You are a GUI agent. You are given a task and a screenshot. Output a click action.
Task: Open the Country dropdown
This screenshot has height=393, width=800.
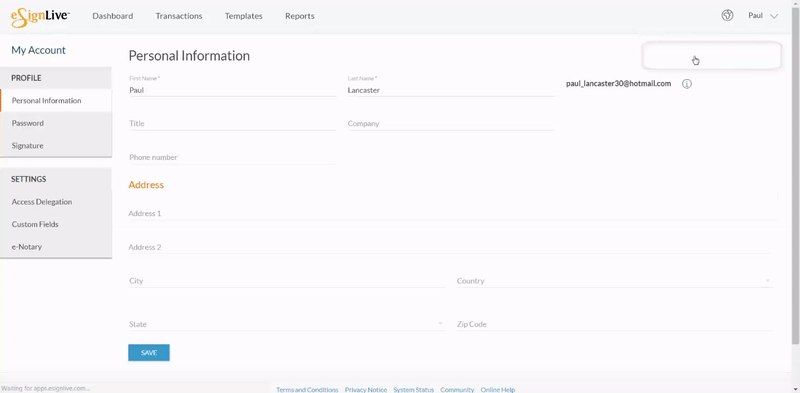coord(614,281)
